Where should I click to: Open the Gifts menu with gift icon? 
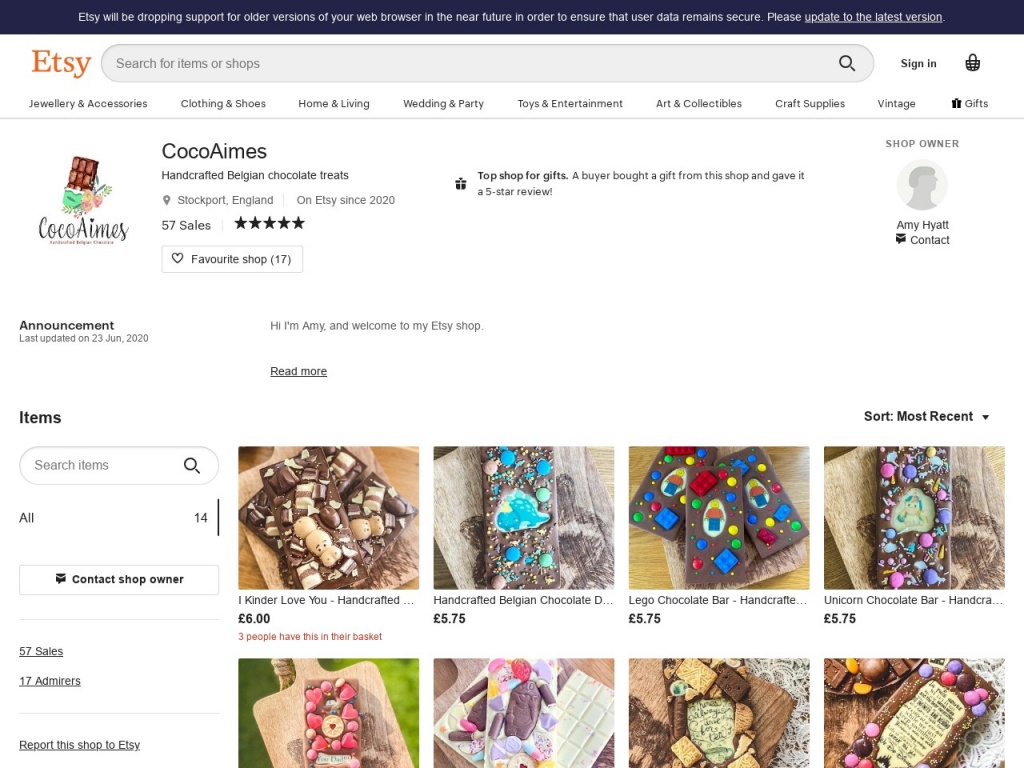pyautogui.click(x=969, y=103)
